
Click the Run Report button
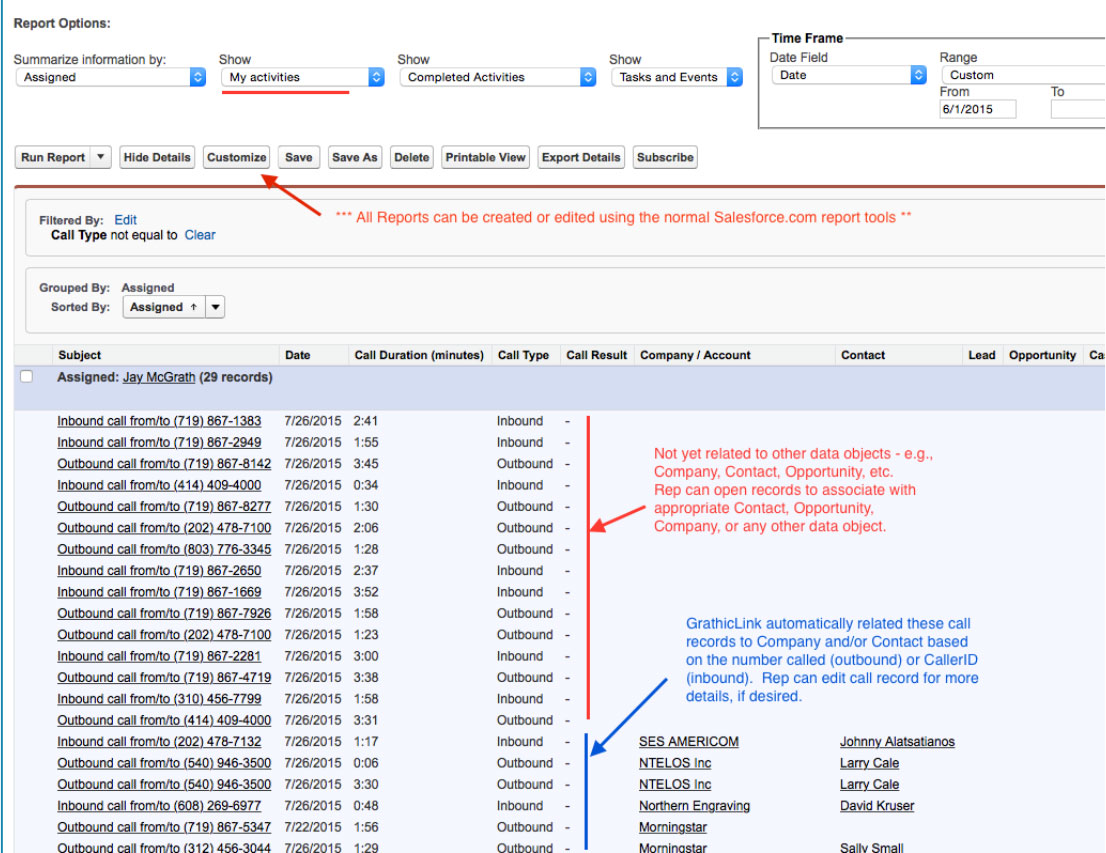pos(53,157)
